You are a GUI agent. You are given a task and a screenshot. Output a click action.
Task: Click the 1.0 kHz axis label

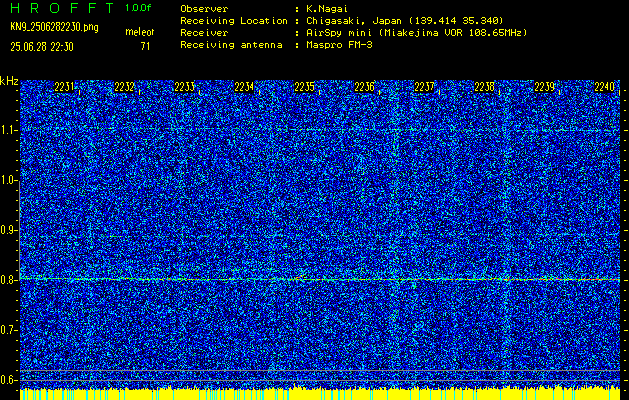[x=8, y=180]
